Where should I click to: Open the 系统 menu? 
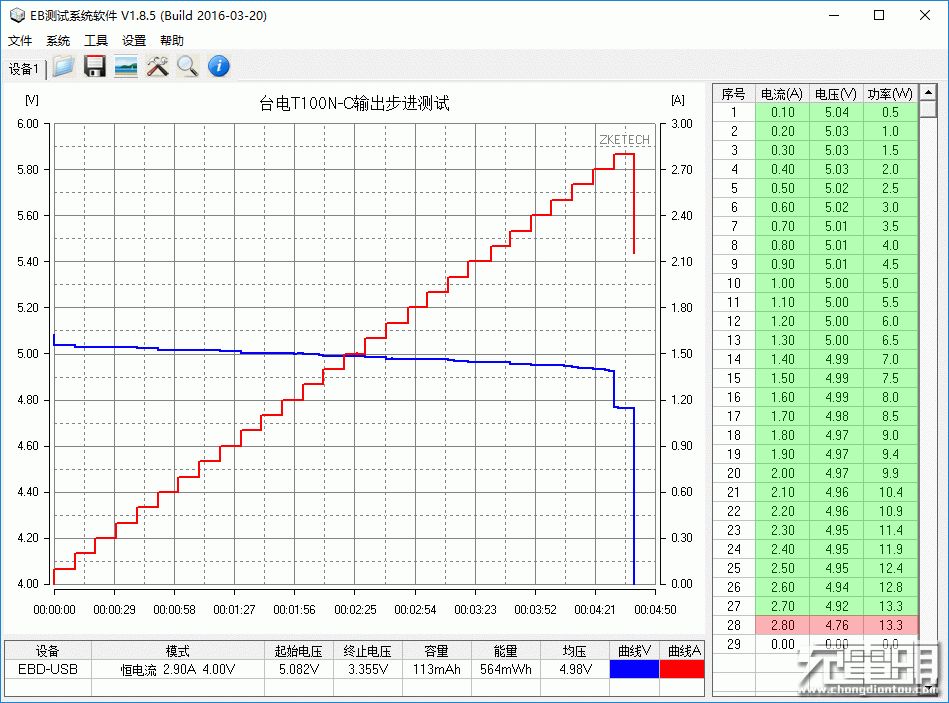(x=58, y=41)
